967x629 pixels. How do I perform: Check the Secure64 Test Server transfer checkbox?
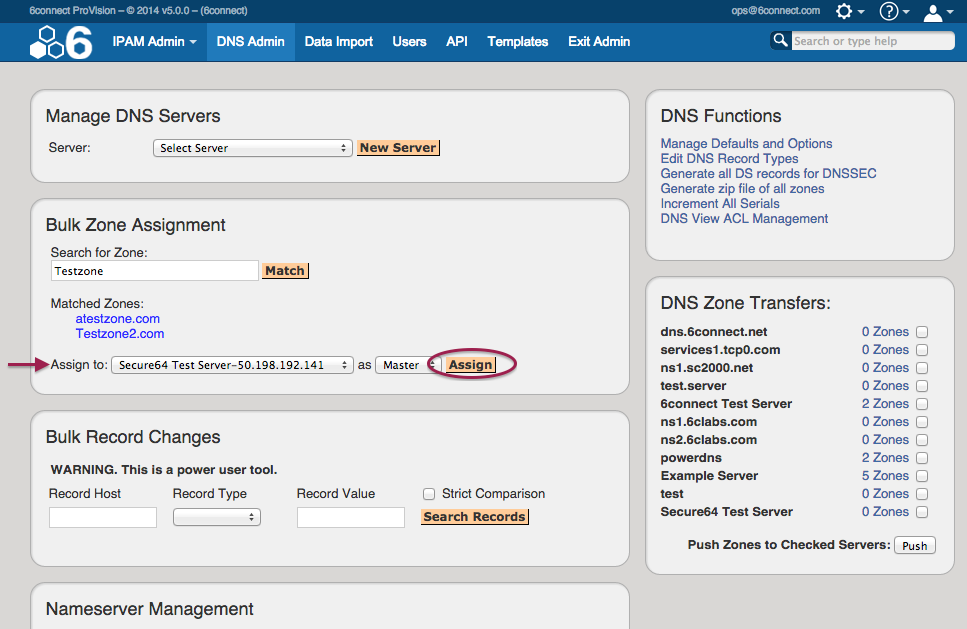[922, 512]
